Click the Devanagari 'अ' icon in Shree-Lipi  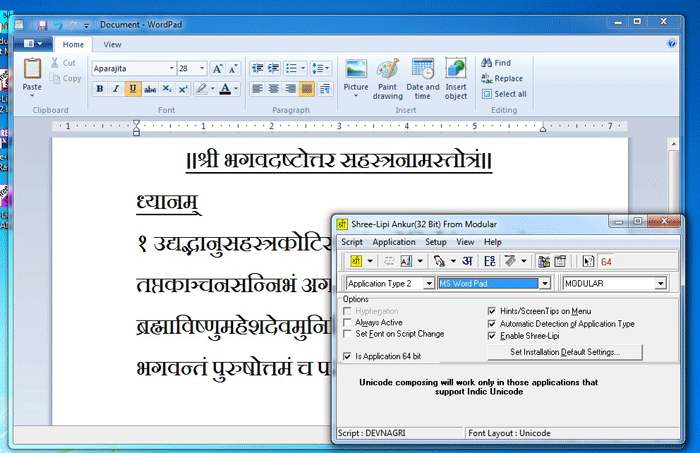click(467, 261)
